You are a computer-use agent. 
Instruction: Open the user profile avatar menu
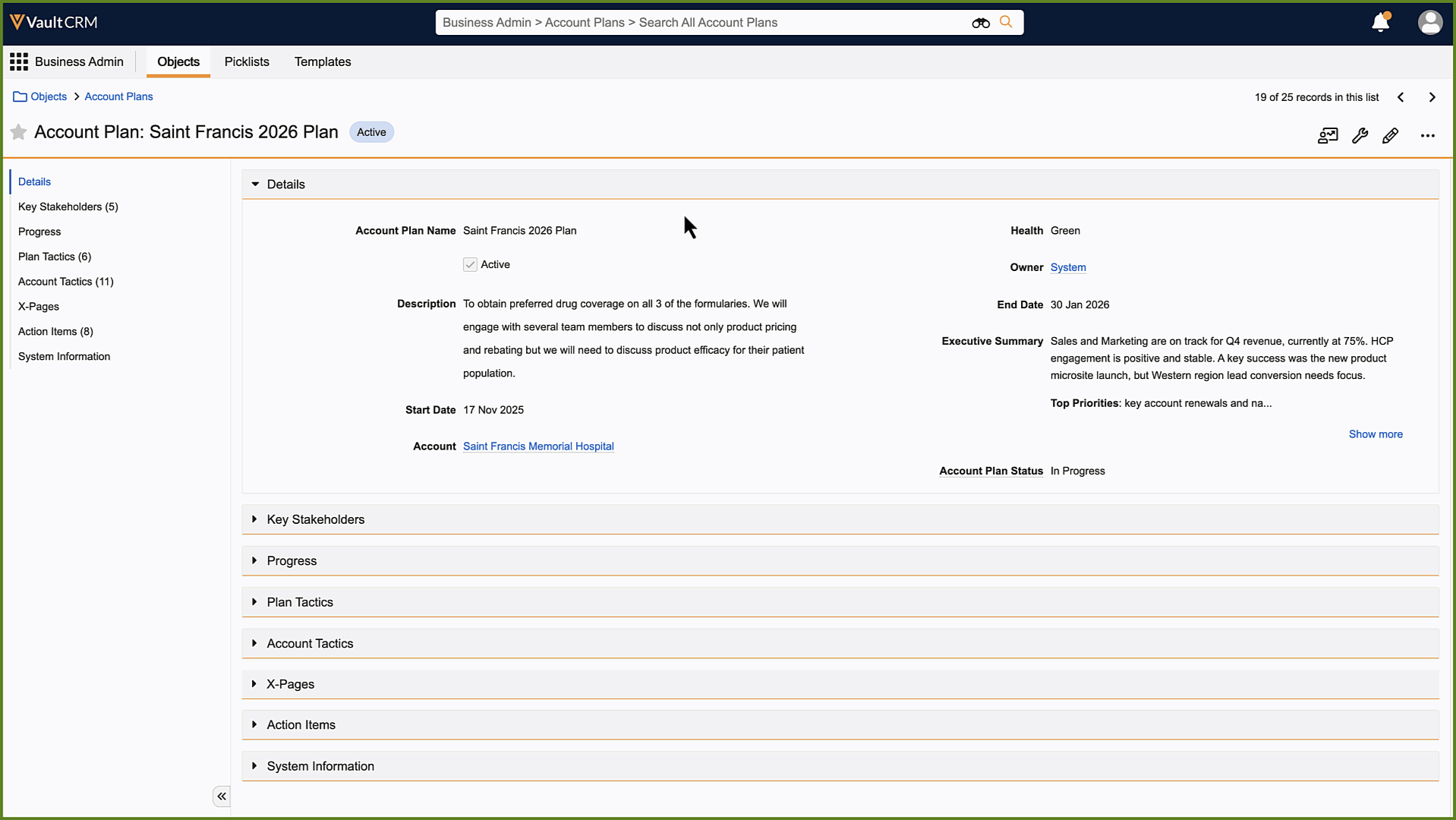1429,23
